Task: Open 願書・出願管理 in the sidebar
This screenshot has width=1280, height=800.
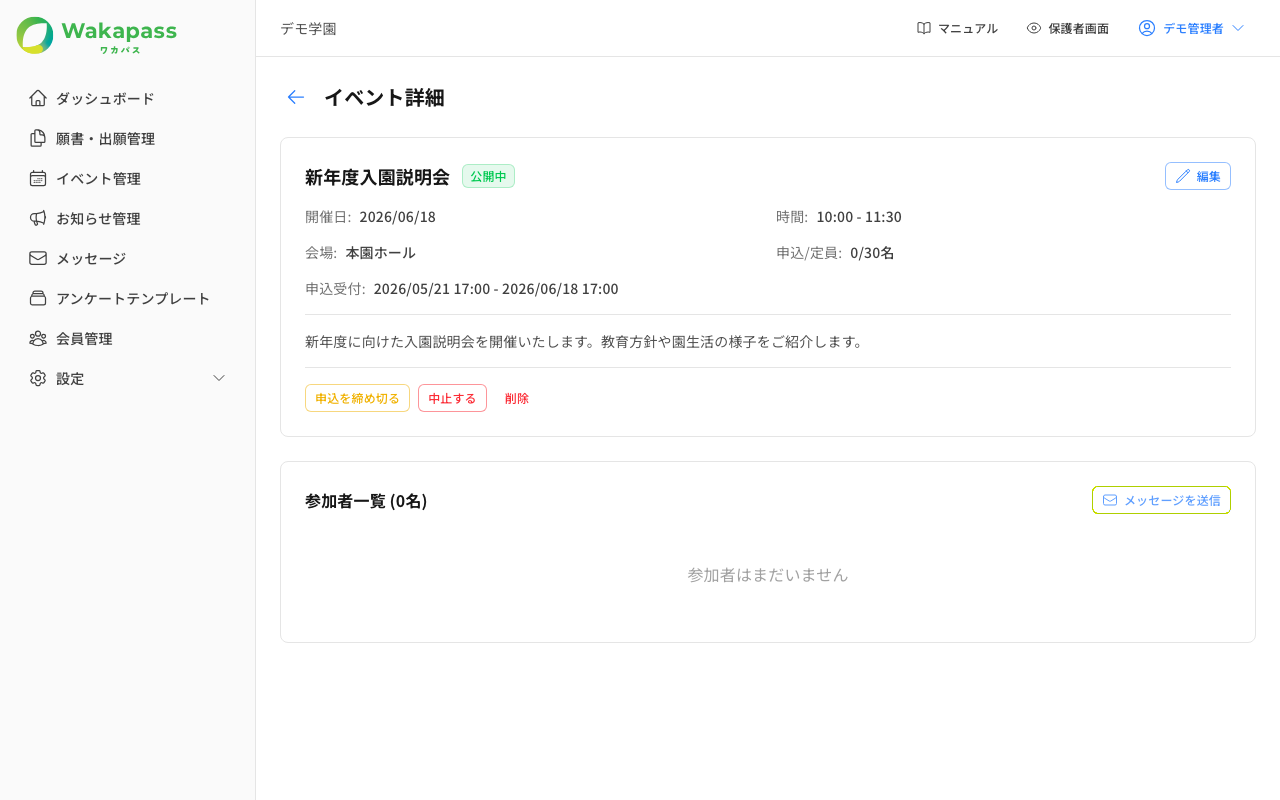Action: (128, 138)
